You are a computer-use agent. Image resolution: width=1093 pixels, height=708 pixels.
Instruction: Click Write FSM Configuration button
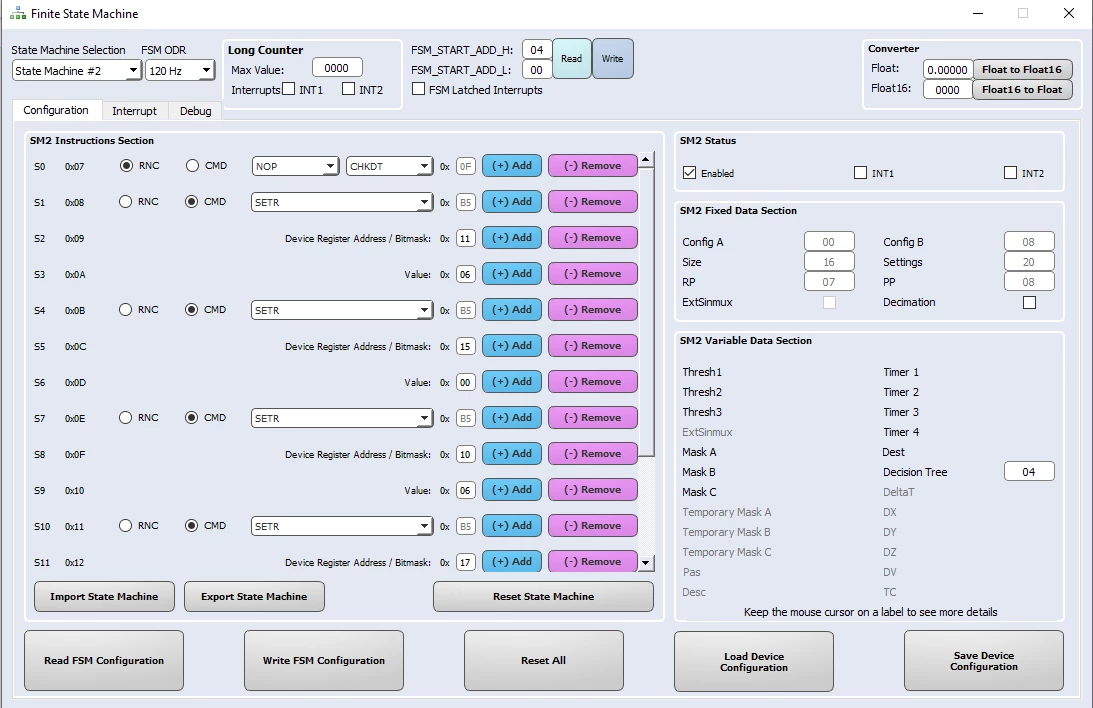323,661
